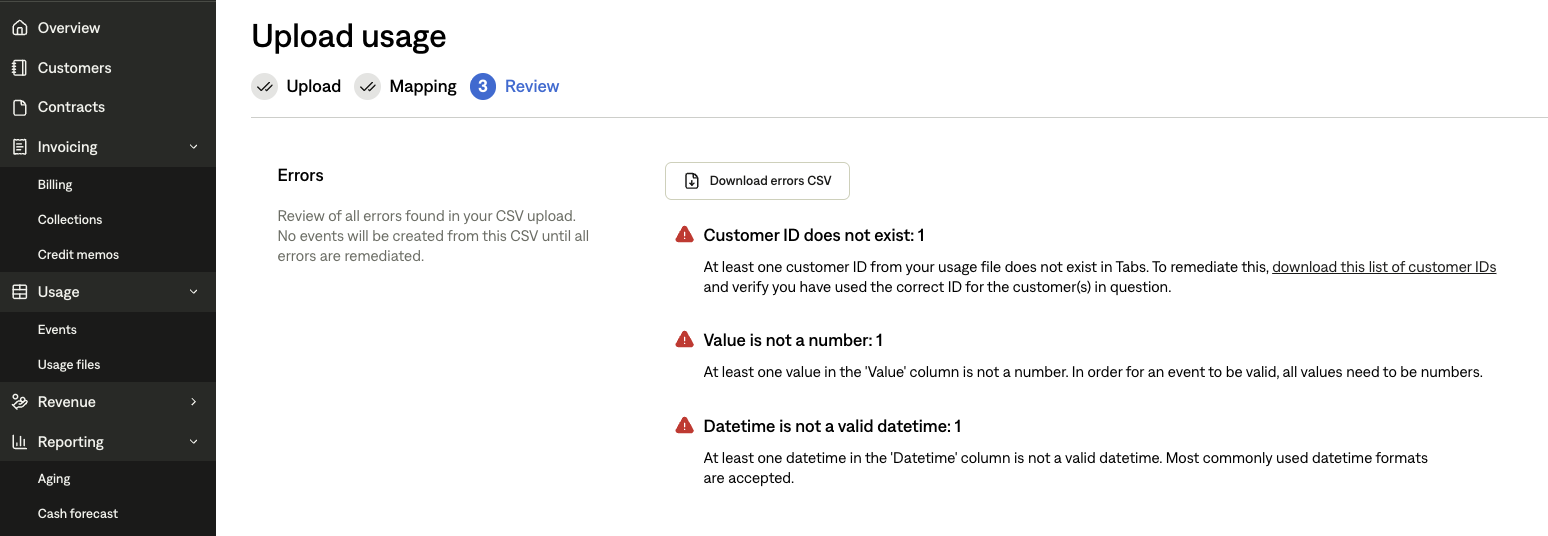Collapse the Invoicing section chevron
This screenshot has height=536, width=1548.
[194, 147]
